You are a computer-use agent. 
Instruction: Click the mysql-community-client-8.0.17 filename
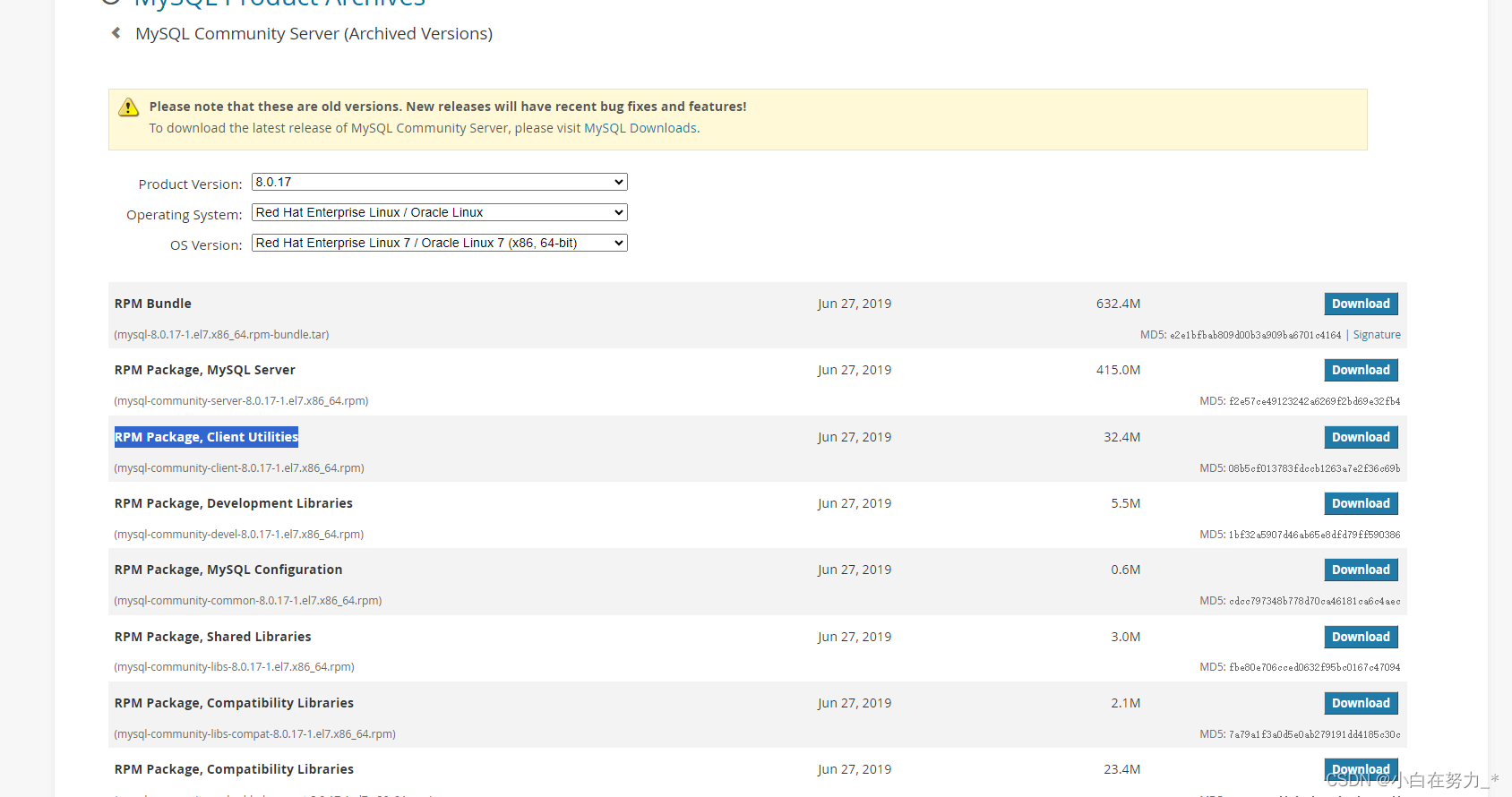(x=239, y=468)
